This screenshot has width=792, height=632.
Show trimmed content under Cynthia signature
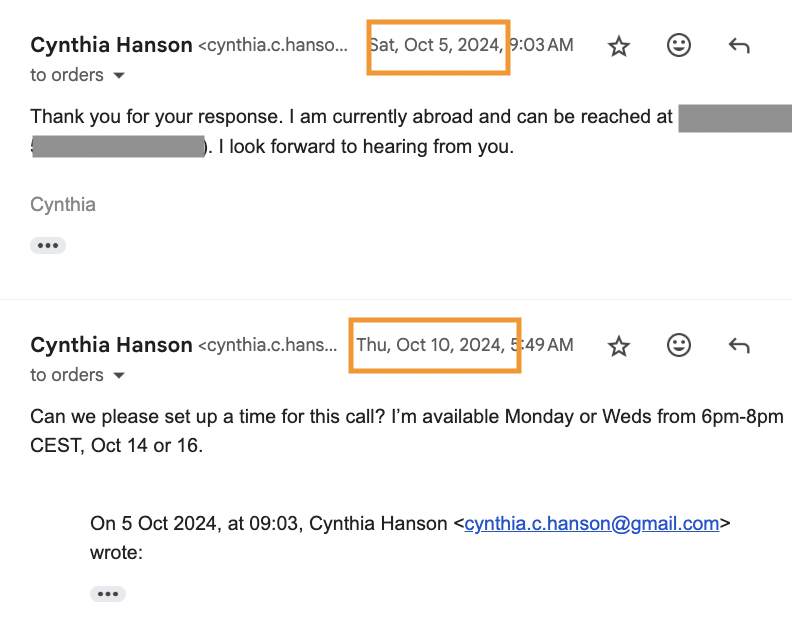tap(48, 246)
